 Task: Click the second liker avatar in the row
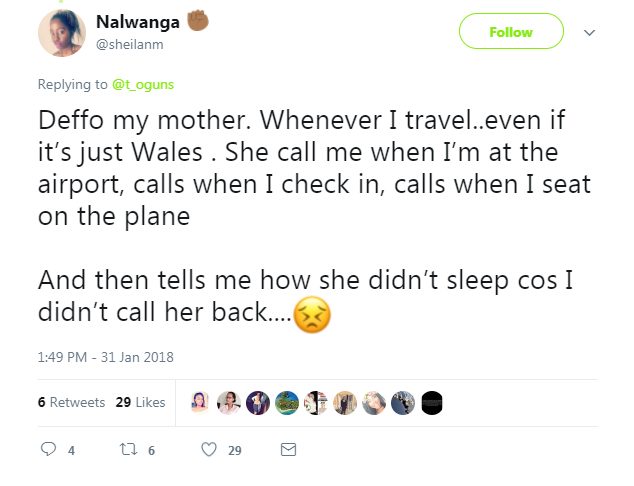229,402
